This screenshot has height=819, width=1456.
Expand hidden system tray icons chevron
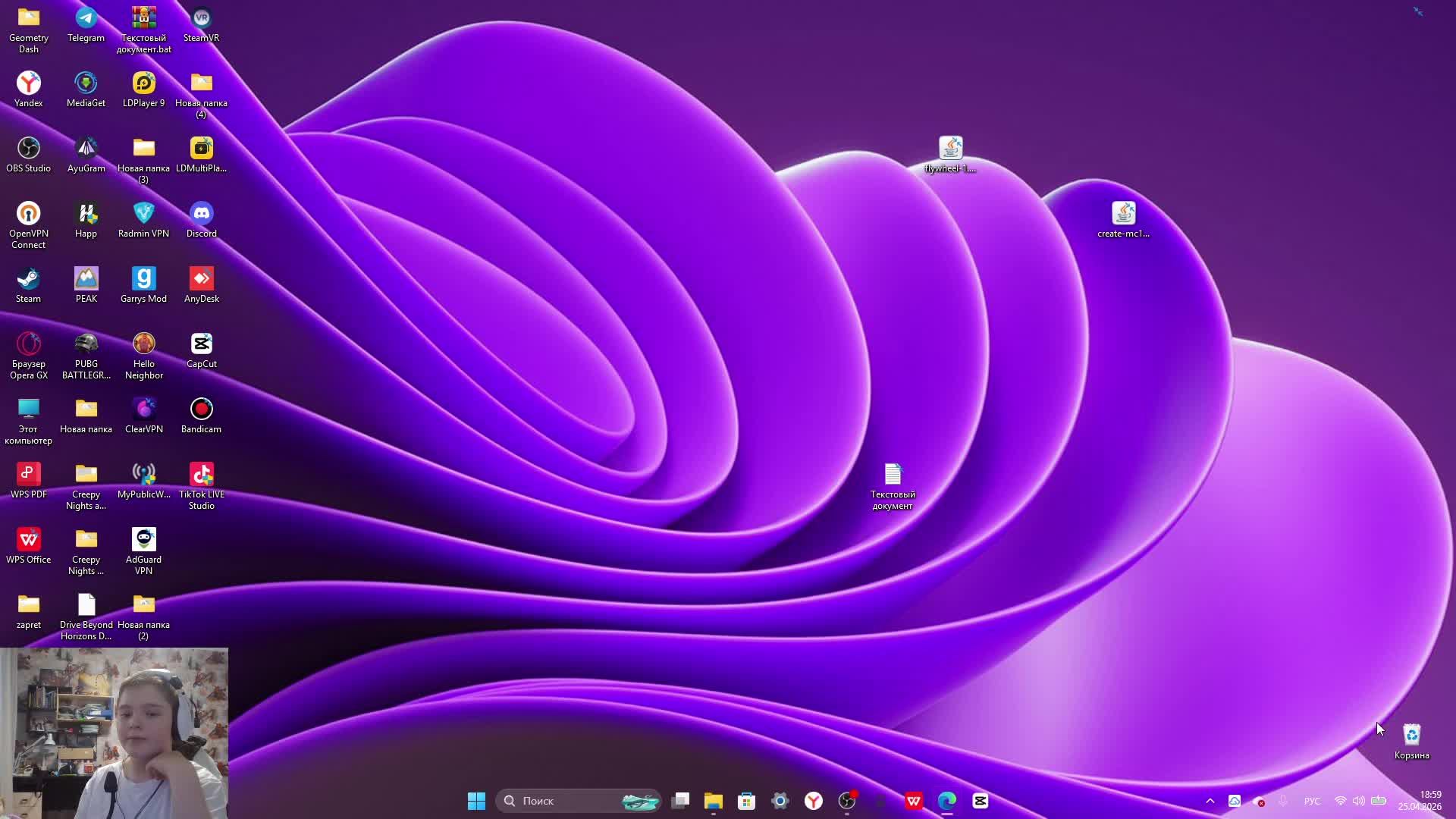click(1210, 801)
